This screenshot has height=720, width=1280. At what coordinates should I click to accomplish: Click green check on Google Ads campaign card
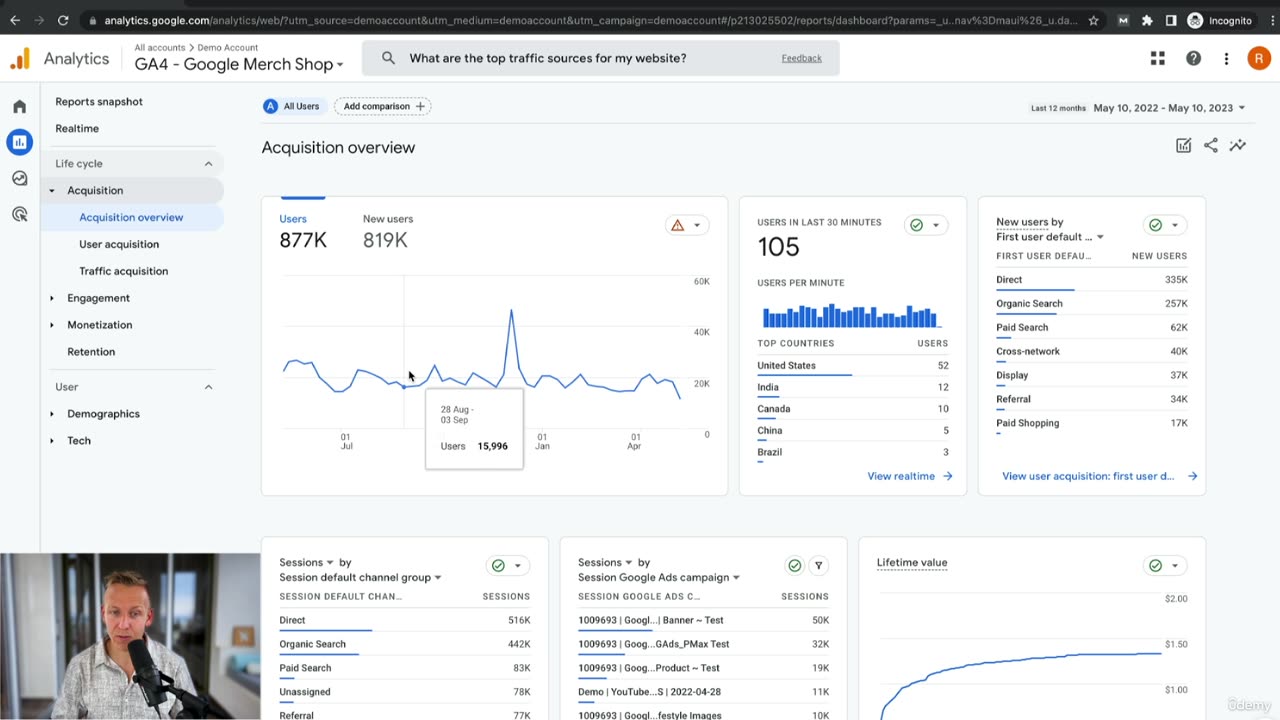tap(795, 565)
